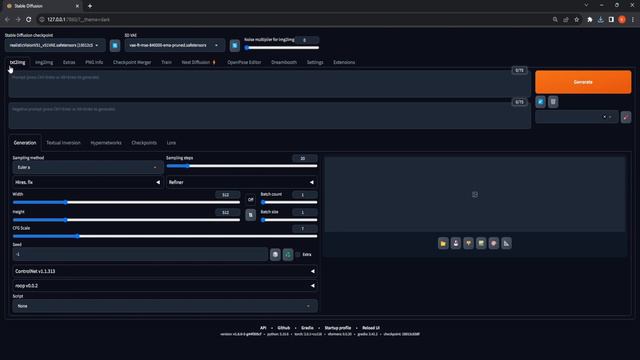Adjust the Sampling steps slider
Image resolution: width=640 pixels, height=360 pixels.
(x=242, y=166)
